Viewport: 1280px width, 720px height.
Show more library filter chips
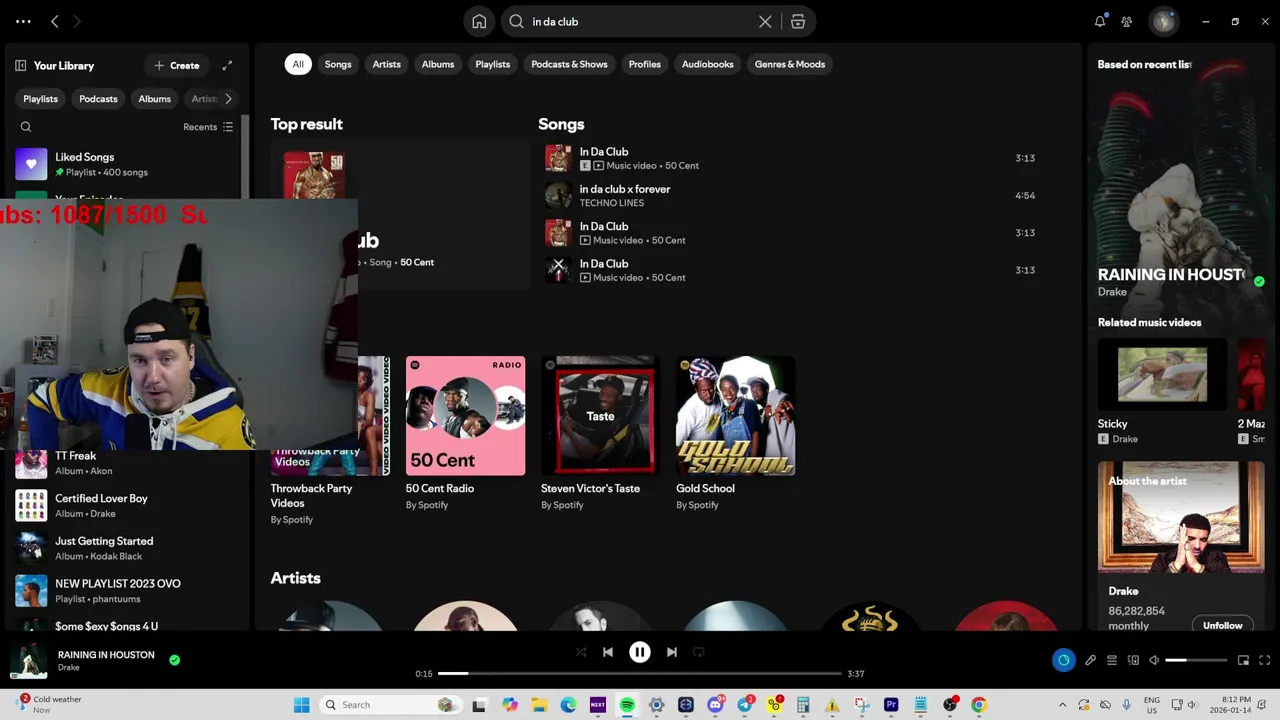click(228, 99)
